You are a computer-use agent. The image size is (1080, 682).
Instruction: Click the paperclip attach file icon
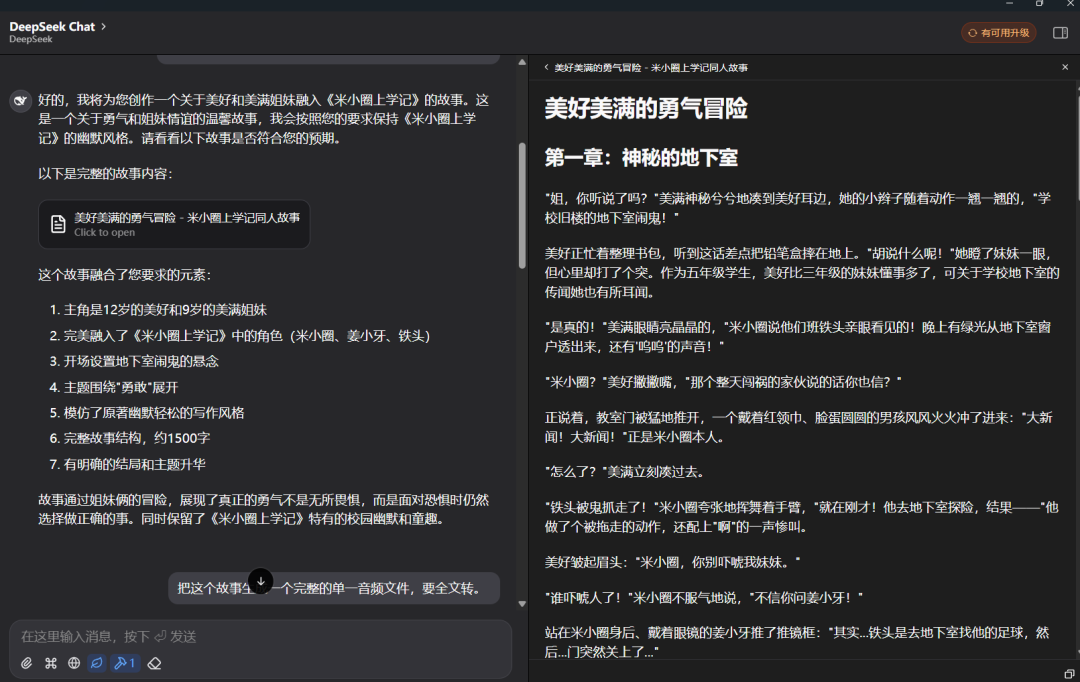tap(26, 663)
